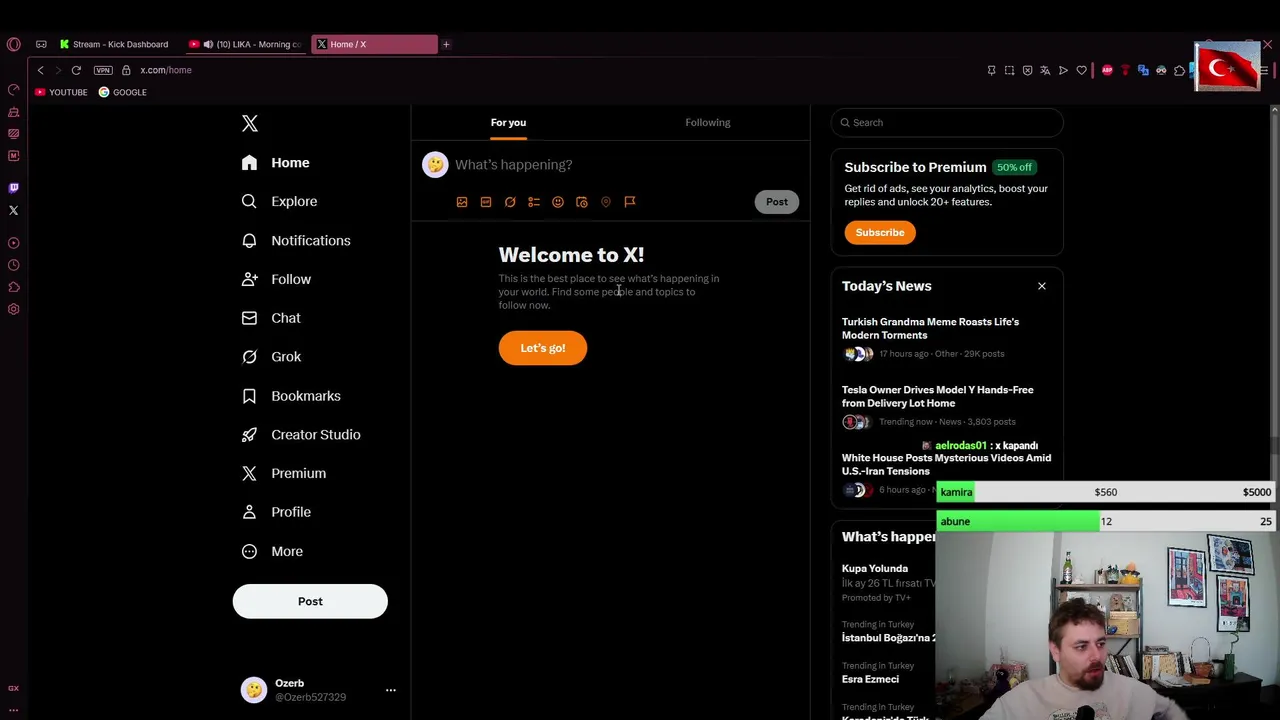Launch Grok from the sidebar

tap(271, 357)
